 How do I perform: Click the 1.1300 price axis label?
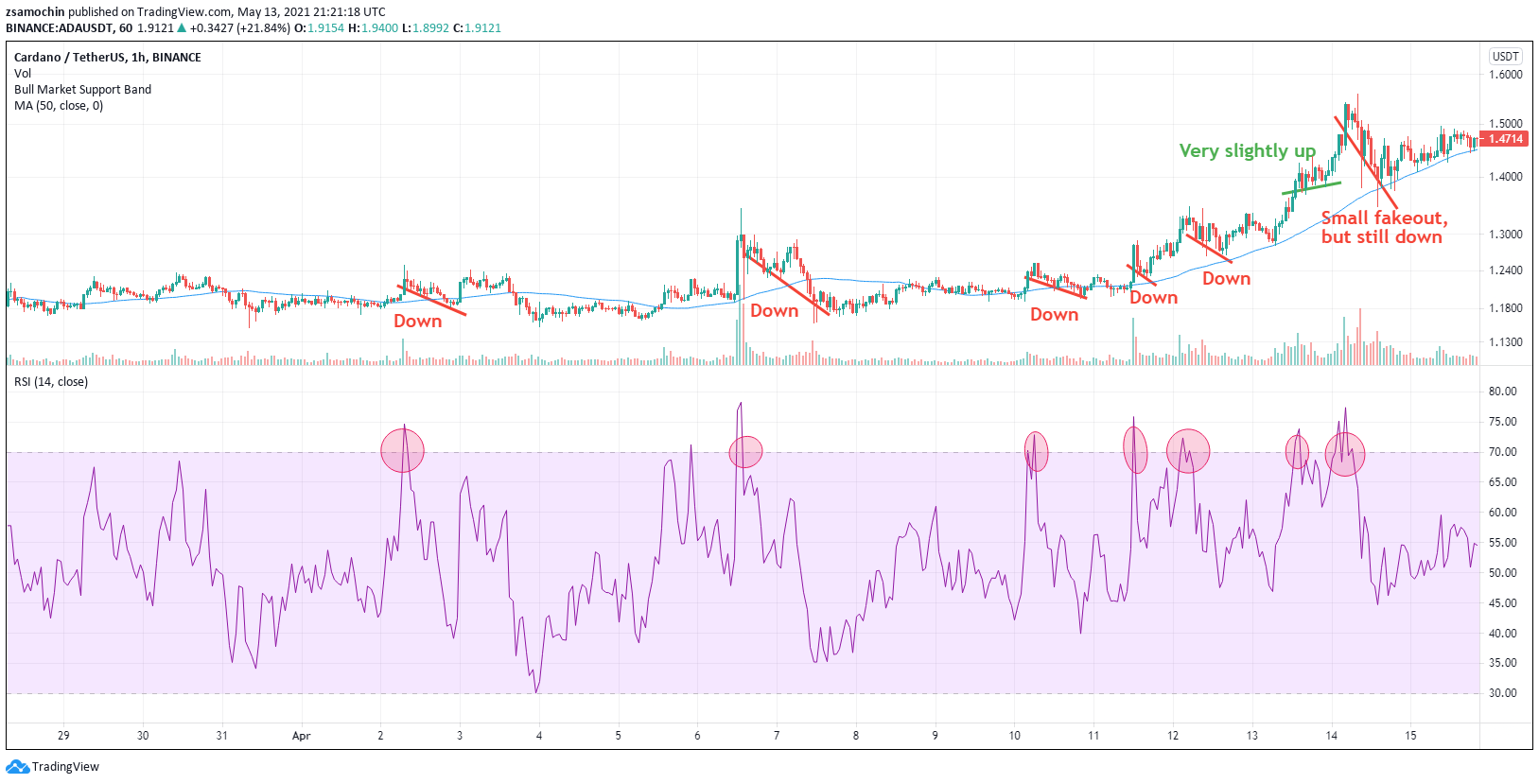coord(1506,342)
